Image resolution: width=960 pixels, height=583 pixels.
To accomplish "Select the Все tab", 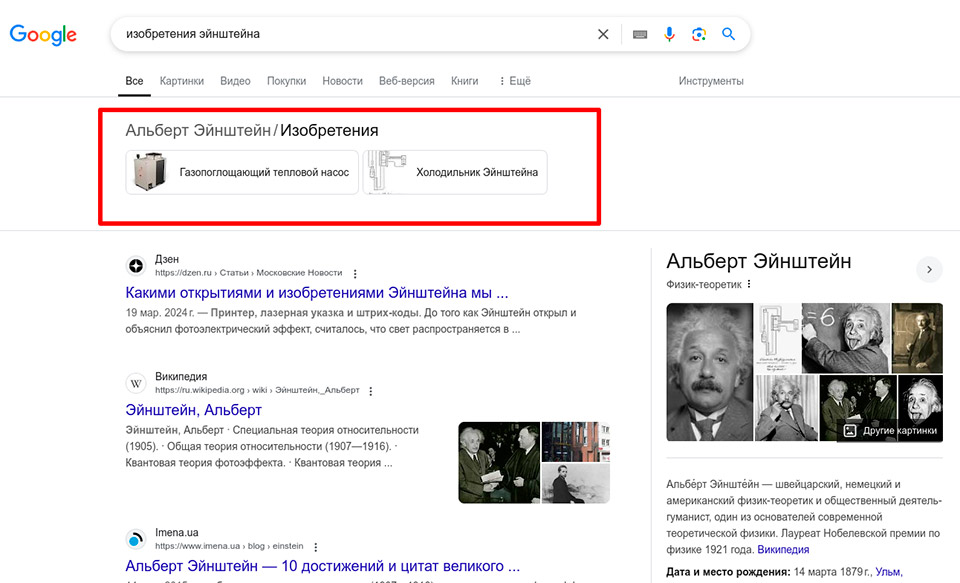I will [134, 81].
